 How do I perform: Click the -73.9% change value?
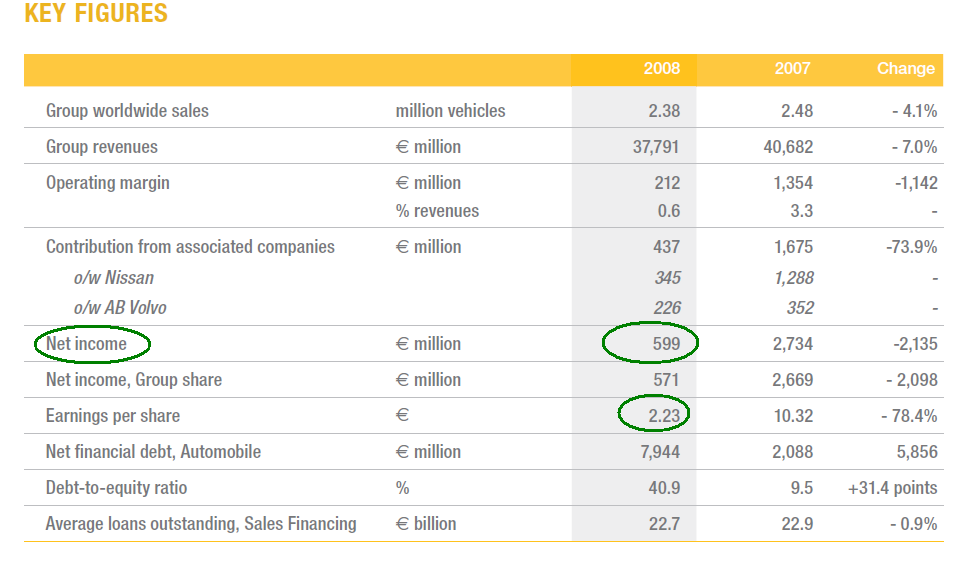pos(912,247)
